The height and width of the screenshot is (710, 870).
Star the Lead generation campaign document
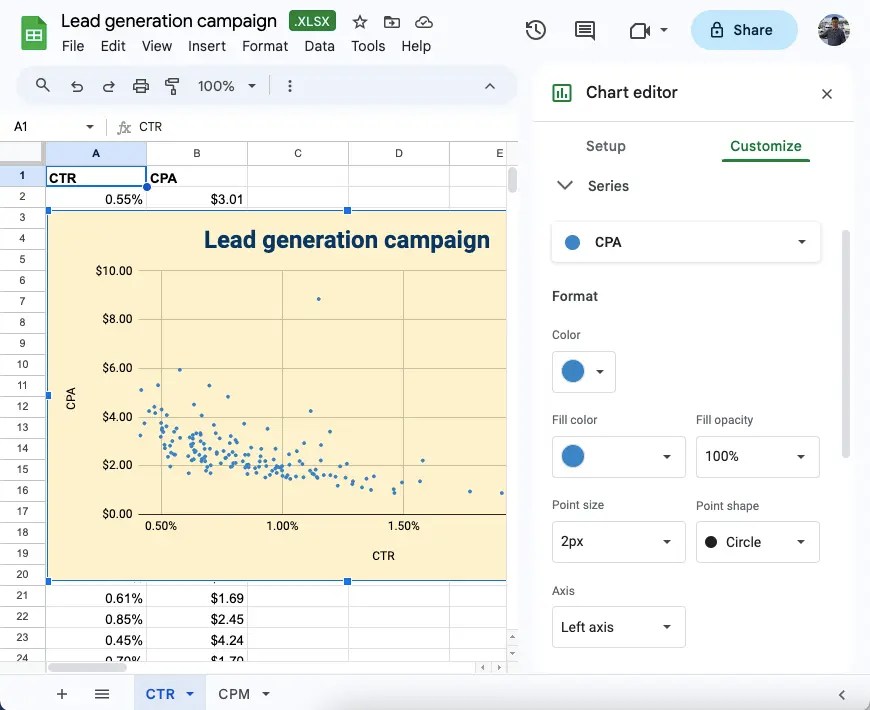click(x=360, y=21)
